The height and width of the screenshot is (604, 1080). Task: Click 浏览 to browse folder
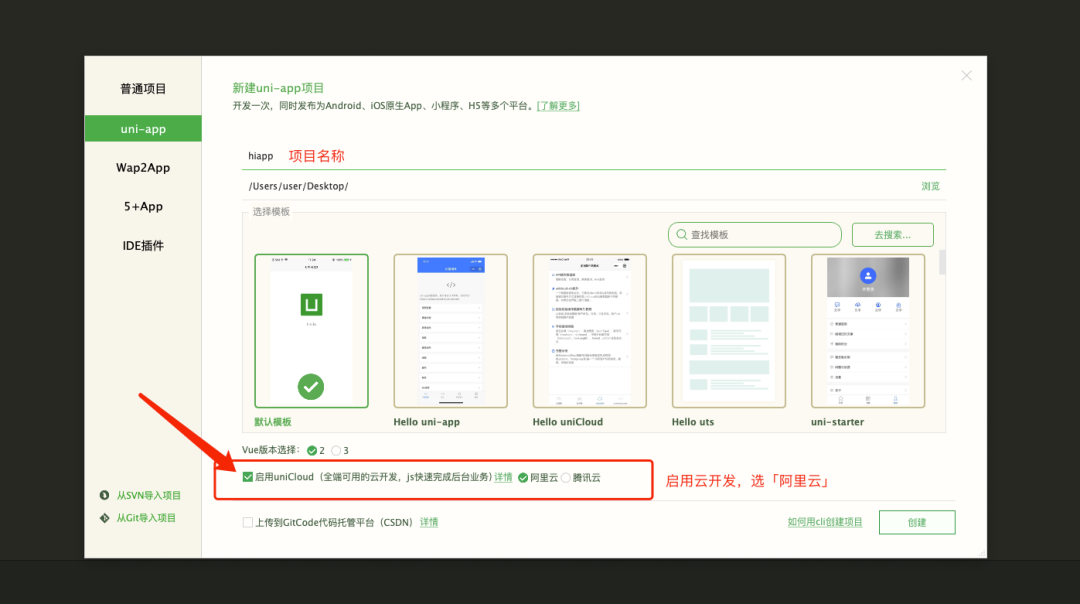(x=931, y=186)
